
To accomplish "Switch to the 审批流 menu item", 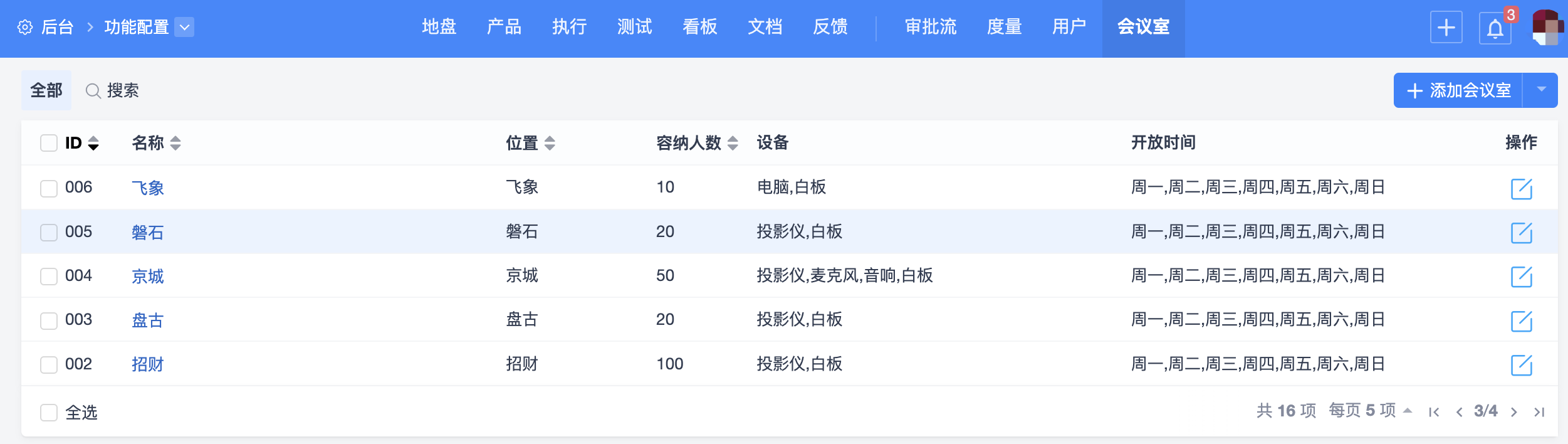I will coord(931,27).
